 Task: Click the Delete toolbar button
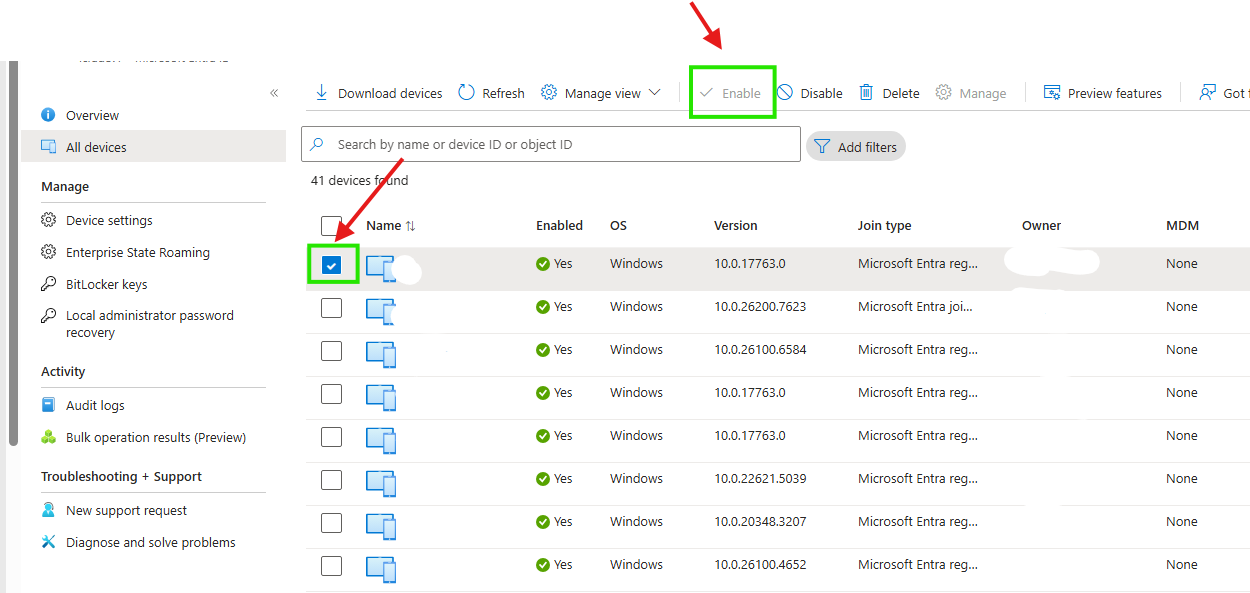pyautogui.click(x=889, y=93)
